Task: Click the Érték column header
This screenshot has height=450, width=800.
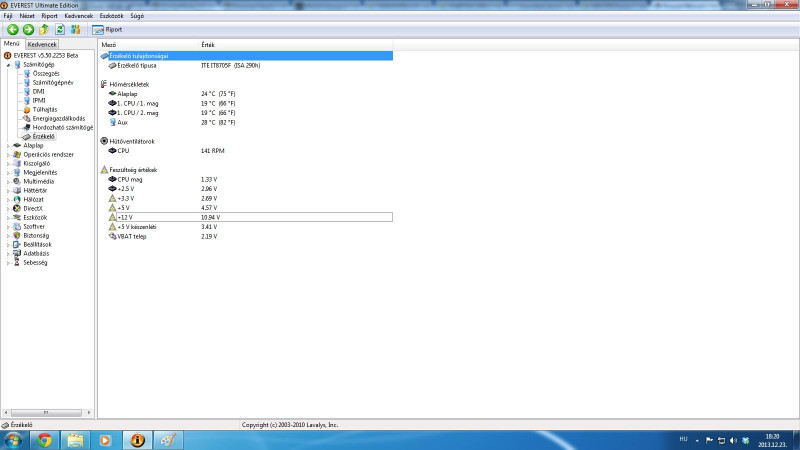Action: [296, 45]
